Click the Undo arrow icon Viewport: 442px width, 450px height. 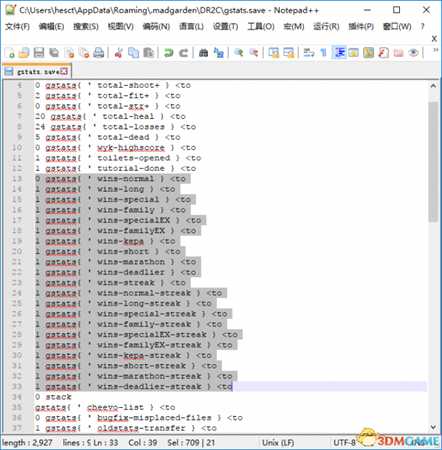pos(169,52)
